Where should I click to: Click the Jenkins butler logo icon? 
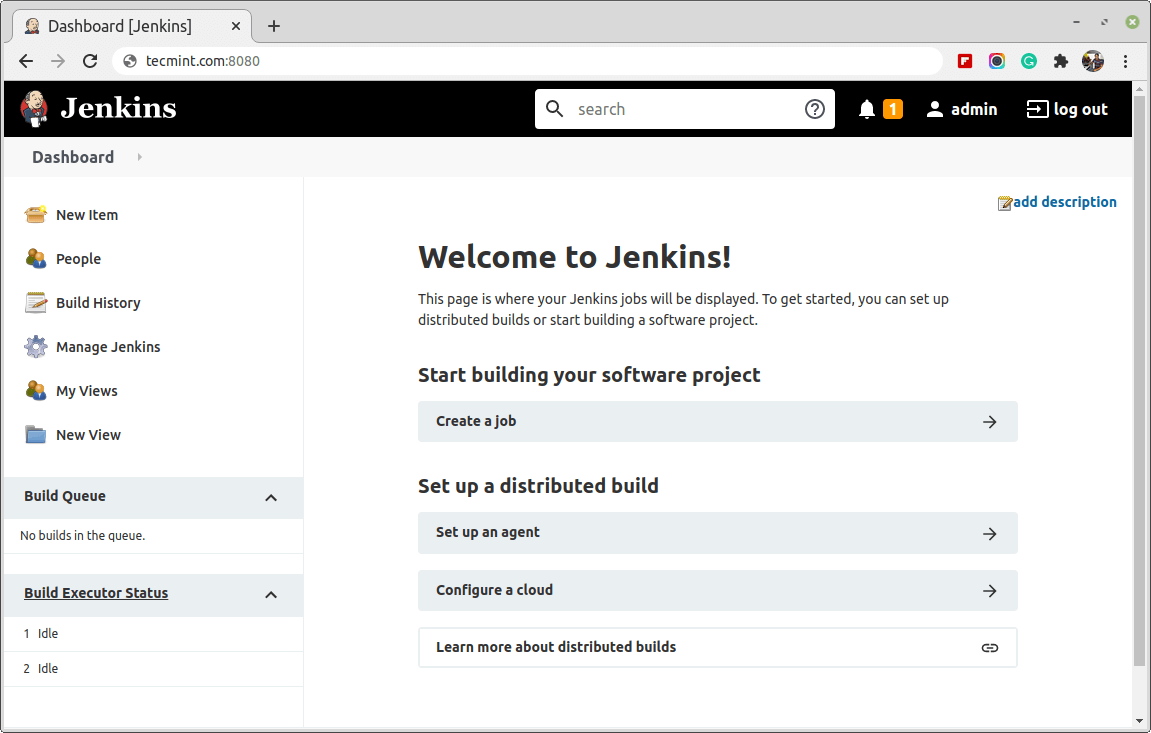[x=34, y=109]
